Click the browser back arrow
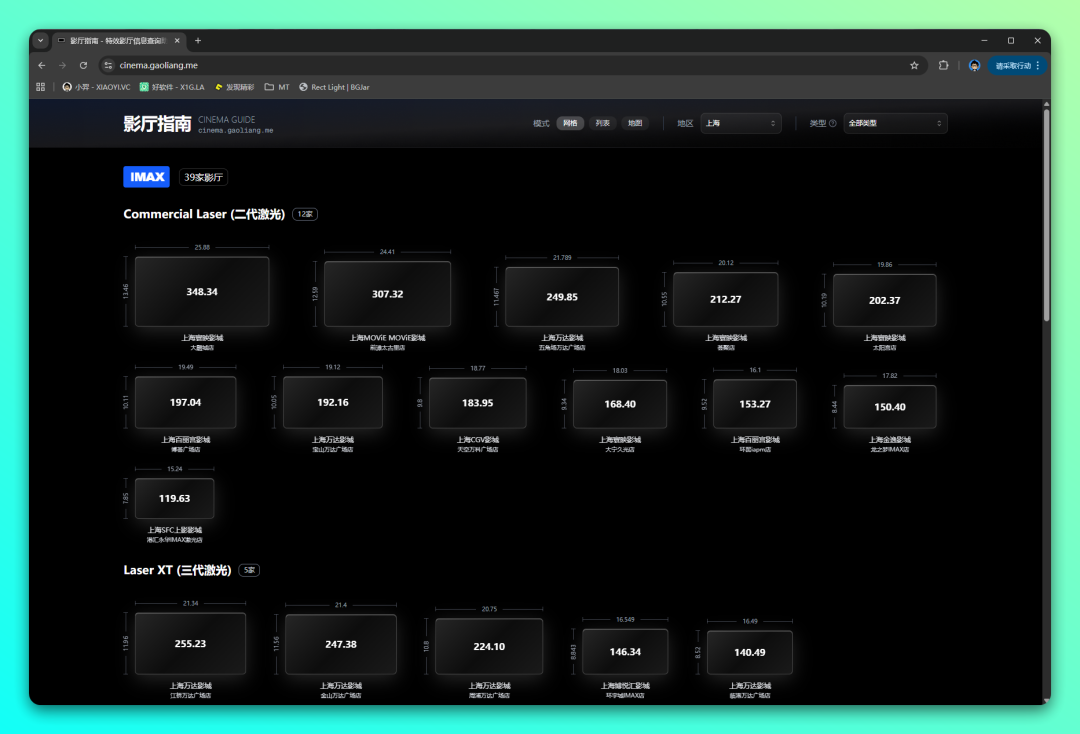The height and width of the screenshot is (734, 1080). coord(42,65)
